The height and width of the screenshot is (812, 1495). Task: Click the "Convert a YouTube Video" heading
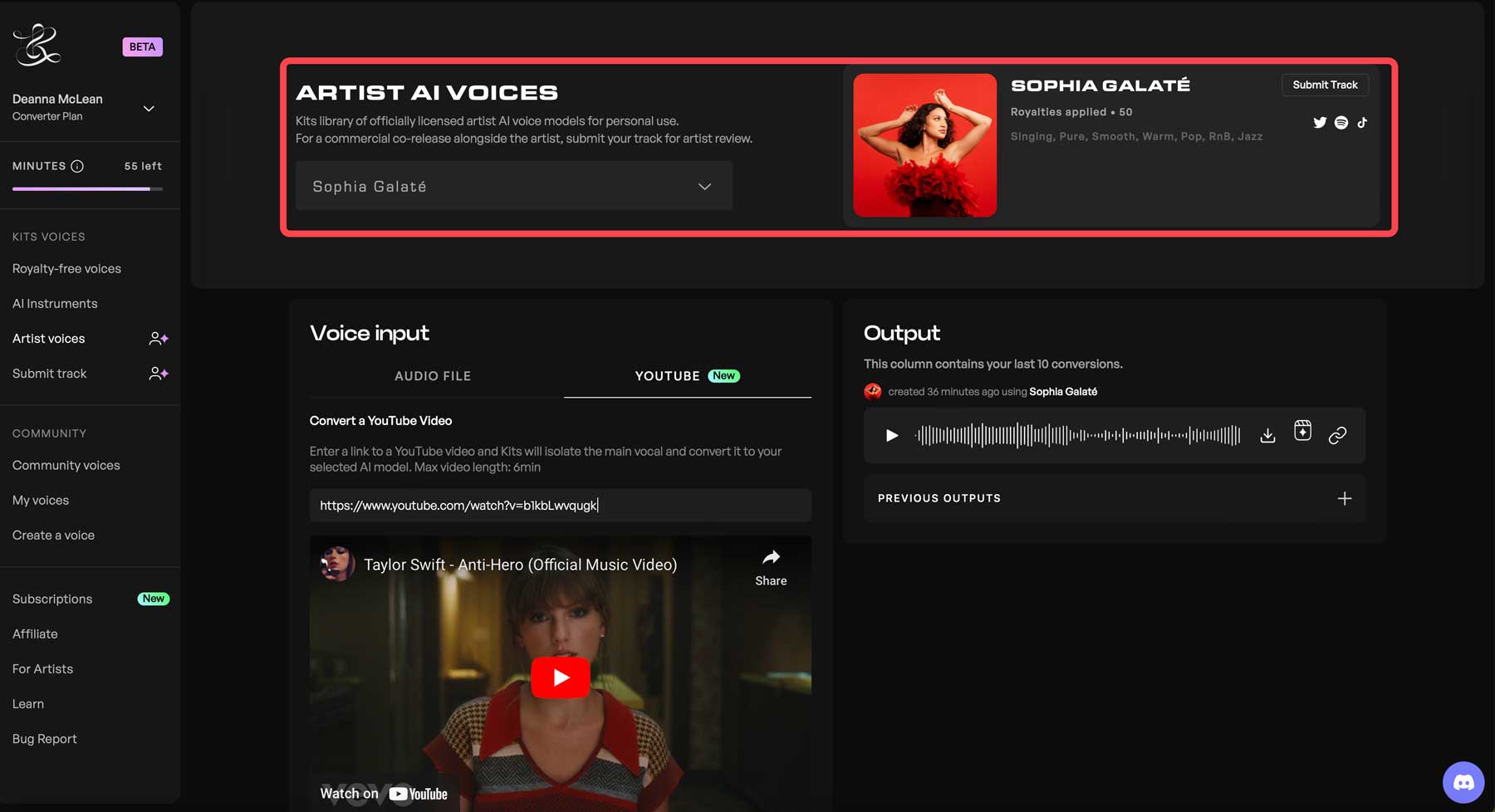(380, 421)
